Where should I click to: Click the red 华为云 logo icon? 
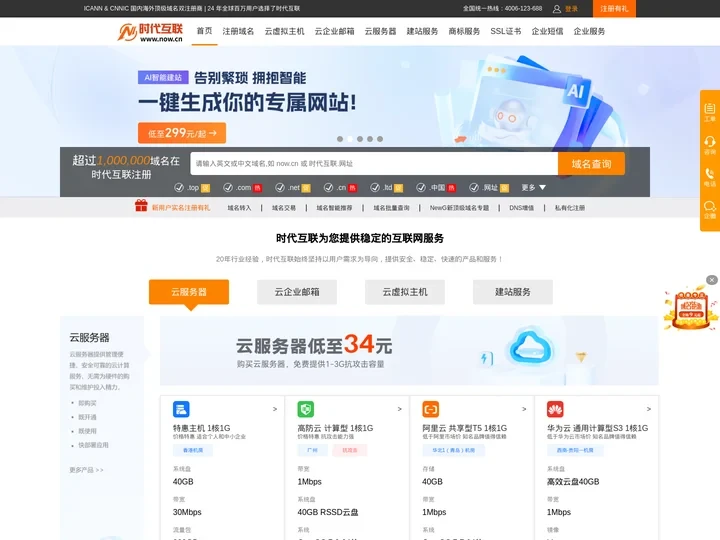(555, 409)
